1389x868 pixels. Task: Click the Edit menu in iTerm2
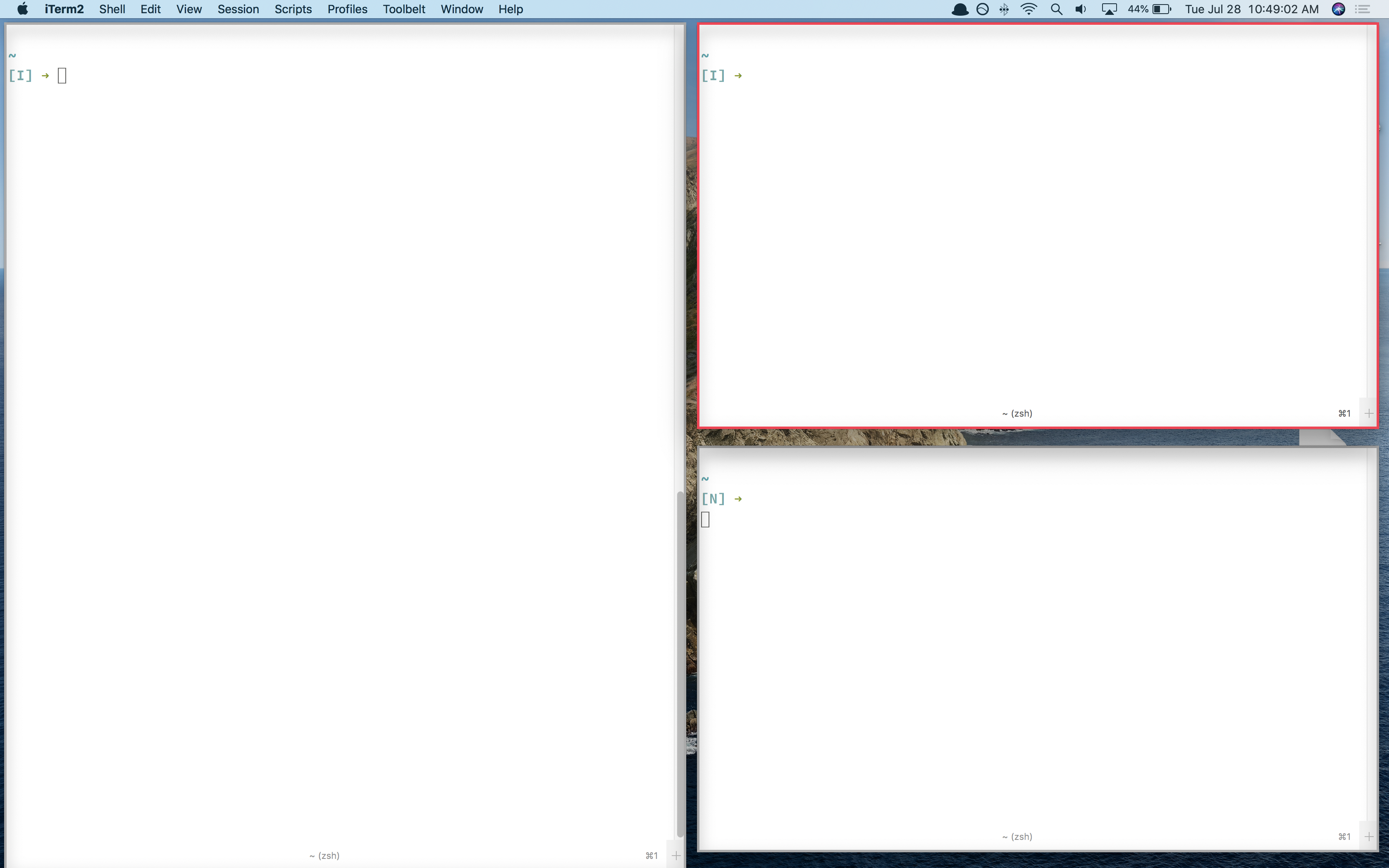pyautogui.click(x=150, y=9)
